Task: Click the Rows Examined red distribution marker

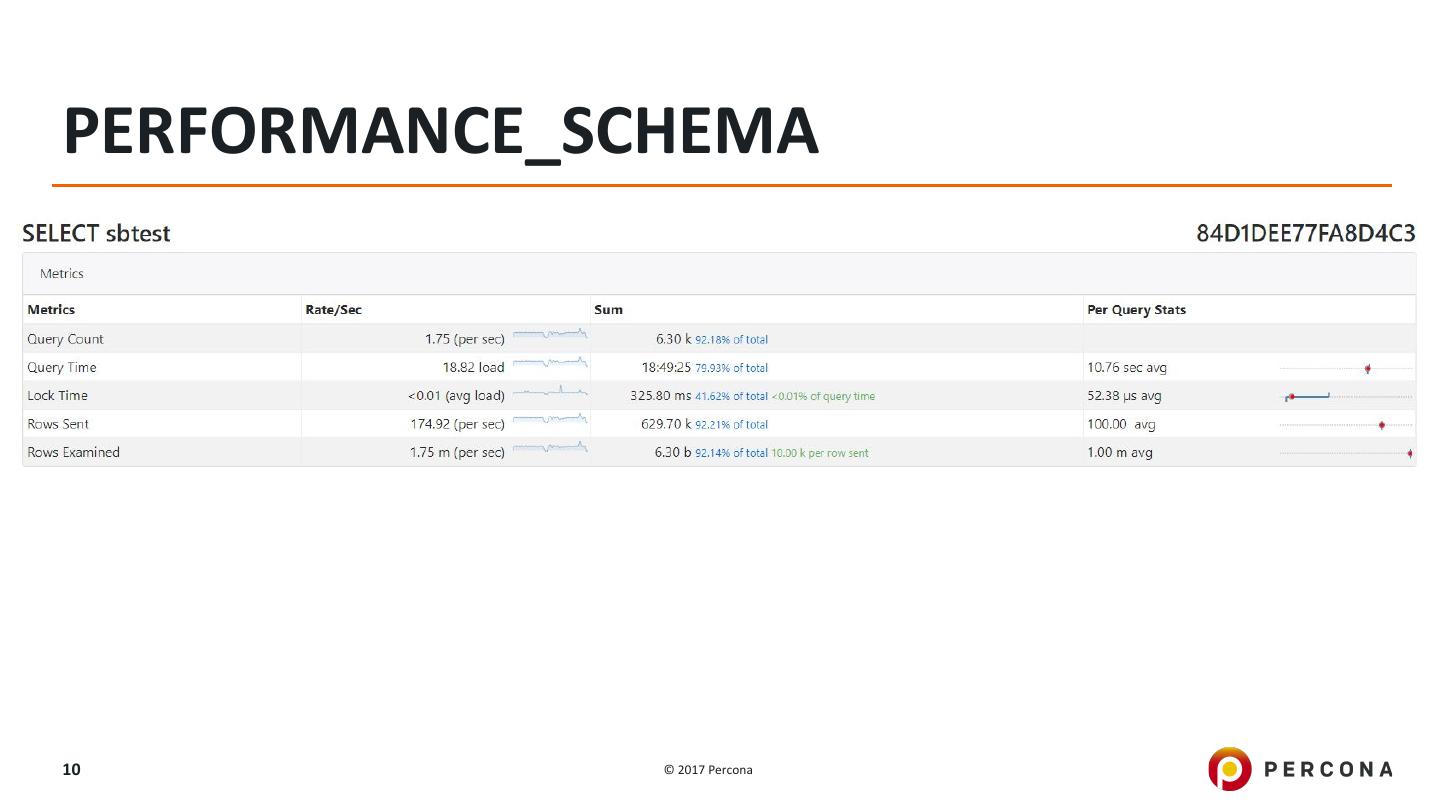Action: tap(1410, 454)
